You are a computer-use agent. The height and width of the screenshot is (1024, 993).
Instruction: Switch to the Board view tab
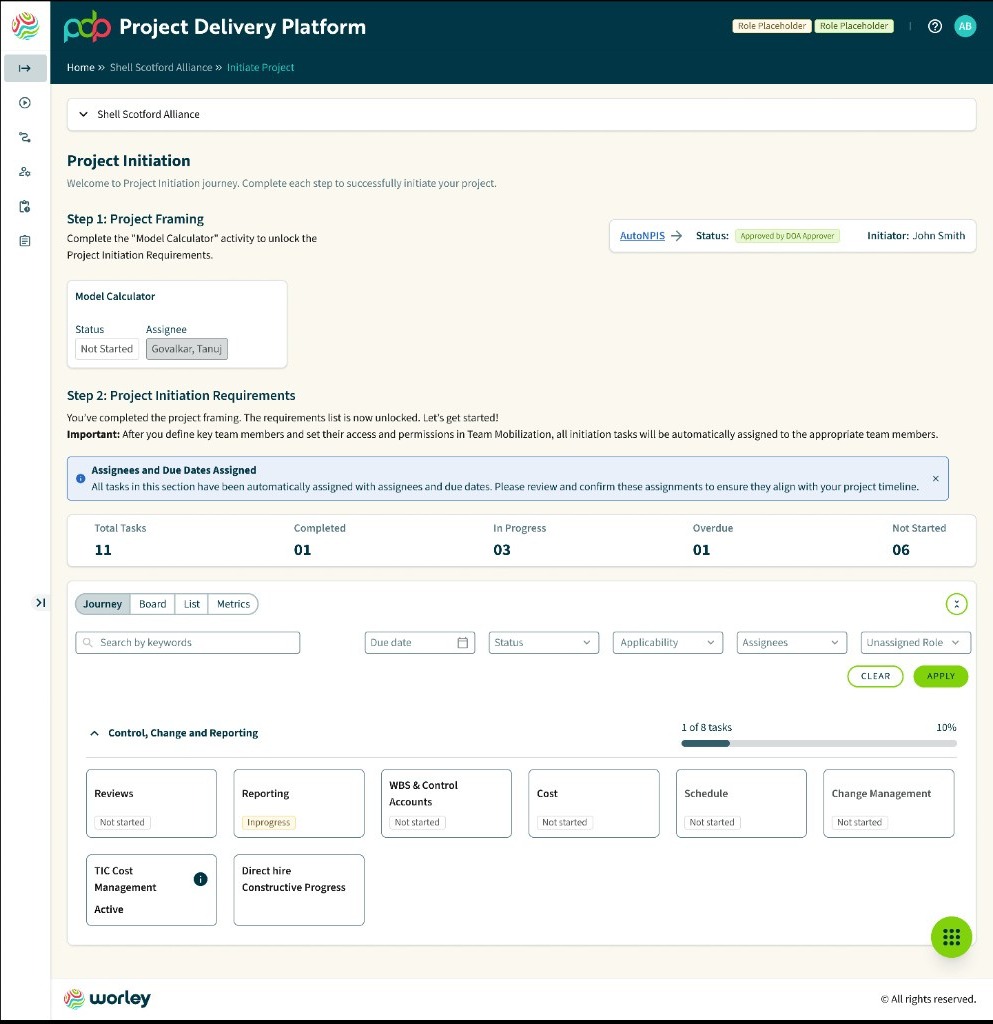tap(153, 604)
